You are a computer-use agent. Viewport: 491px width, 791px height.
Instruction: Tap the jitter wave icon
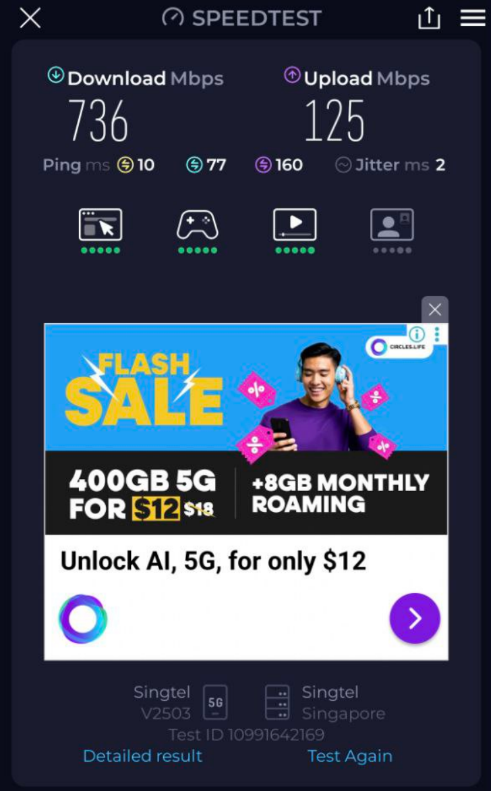click(x=343, y=165)
